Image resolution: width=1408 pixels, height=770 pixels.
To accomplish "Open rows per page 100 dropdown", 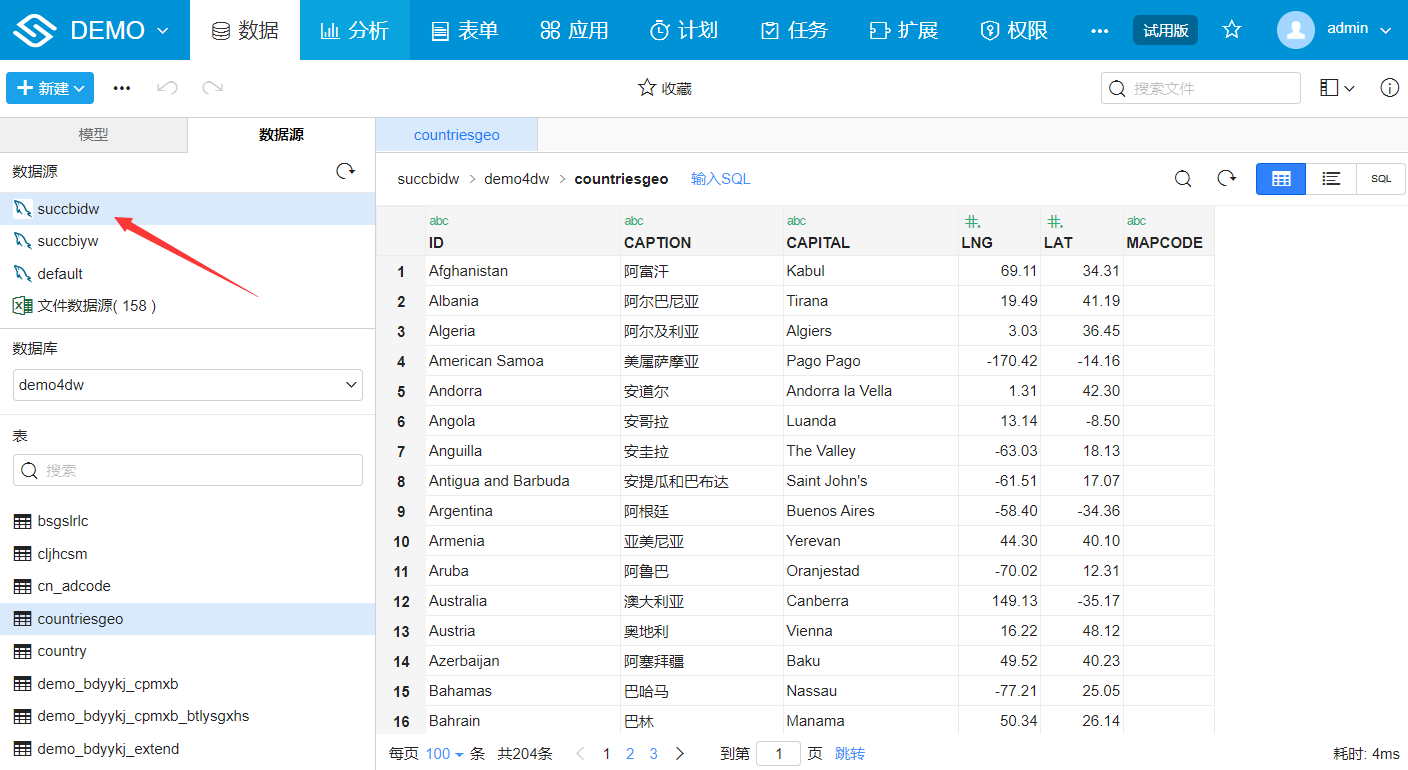I will coord(444,754).
